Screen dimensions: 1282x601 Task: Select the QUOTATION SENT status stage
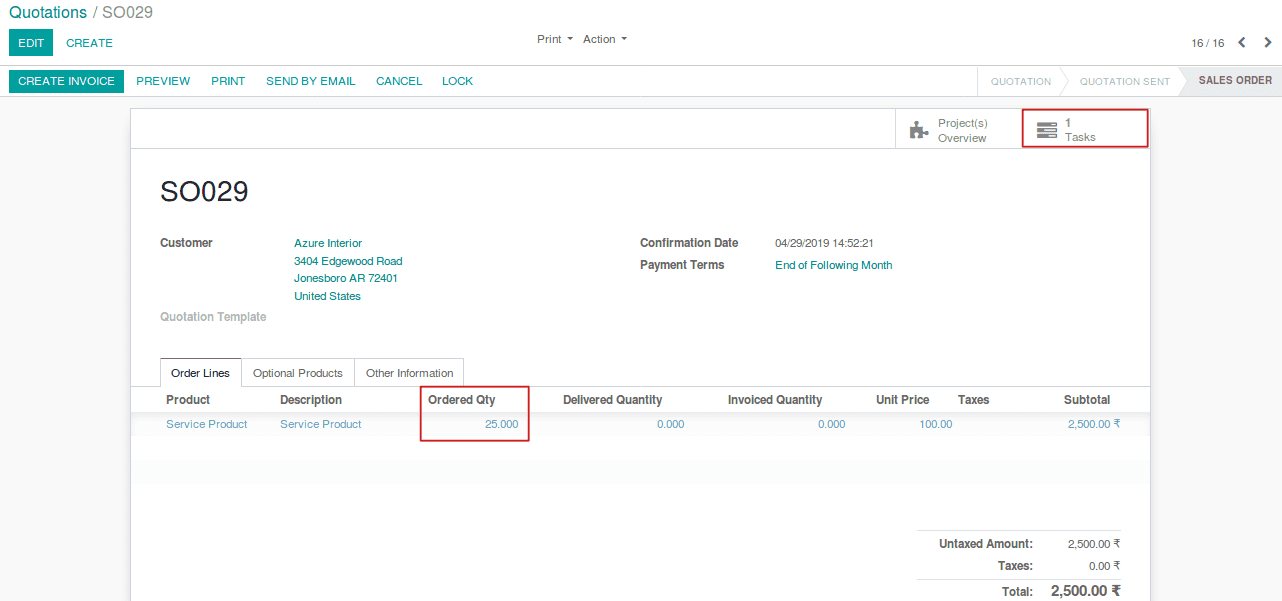[x=1124, y=81]
